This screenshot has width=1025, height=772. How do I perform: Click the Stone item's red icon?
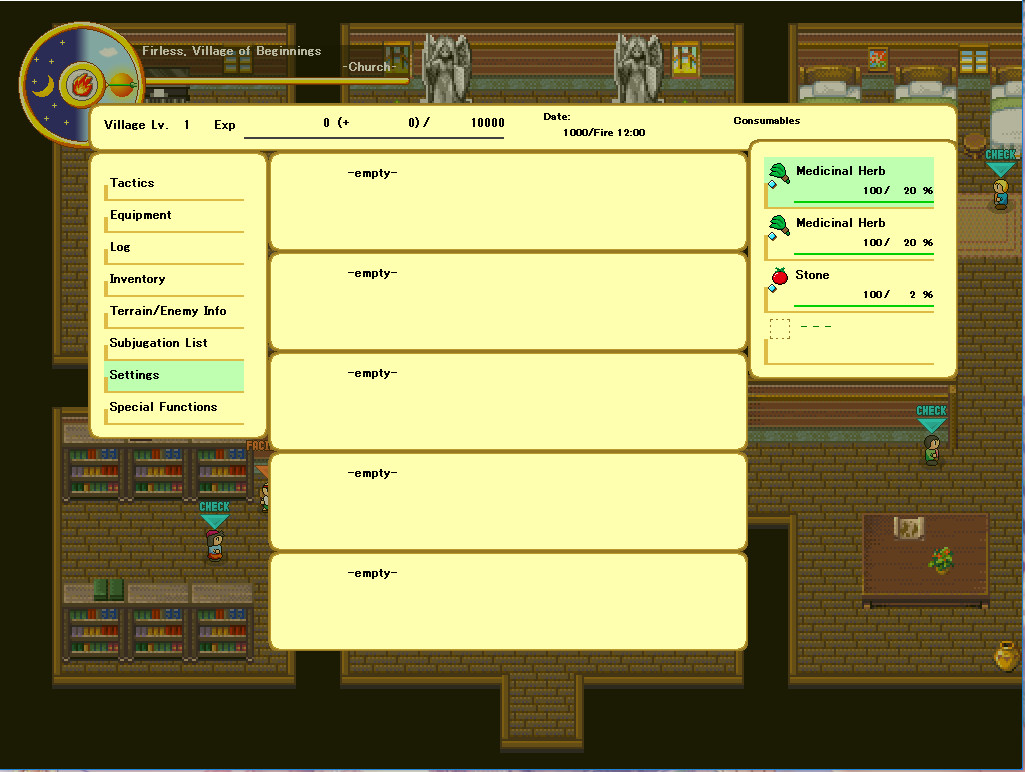780,278
